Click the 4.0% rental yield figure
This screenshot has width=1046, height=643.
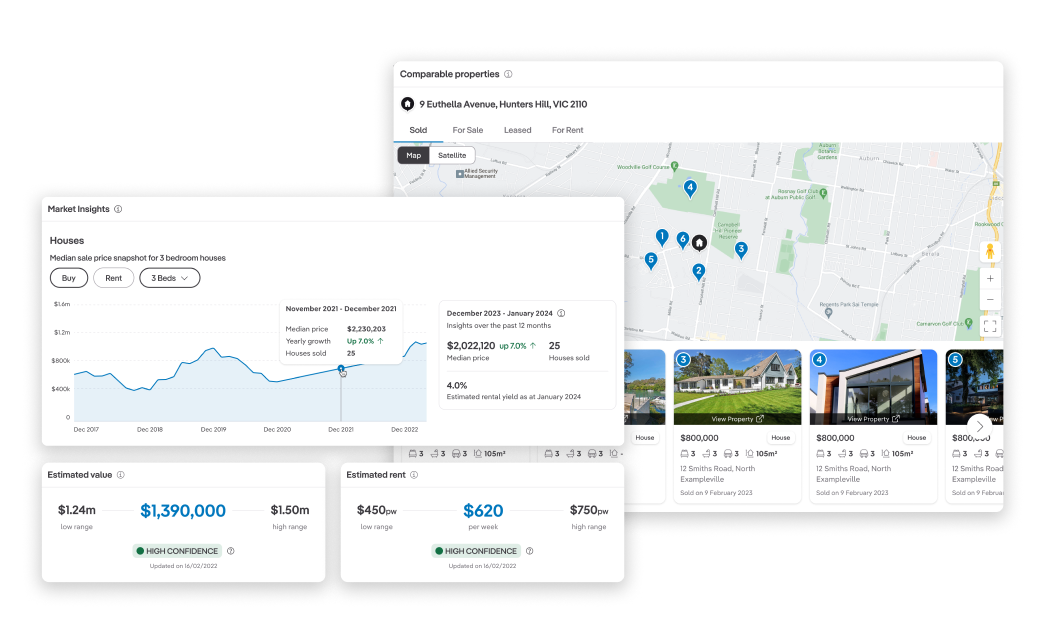pos(457,386)
